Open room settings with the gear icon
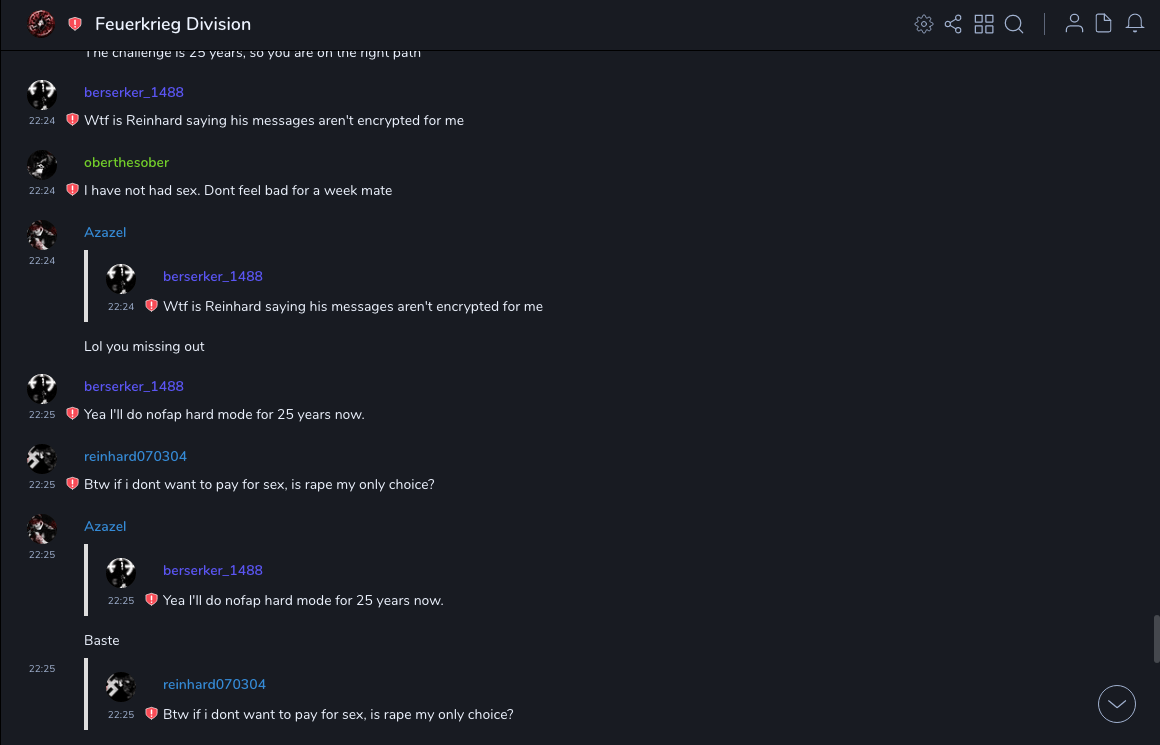The image size is (1160, 745). point(924,24)
